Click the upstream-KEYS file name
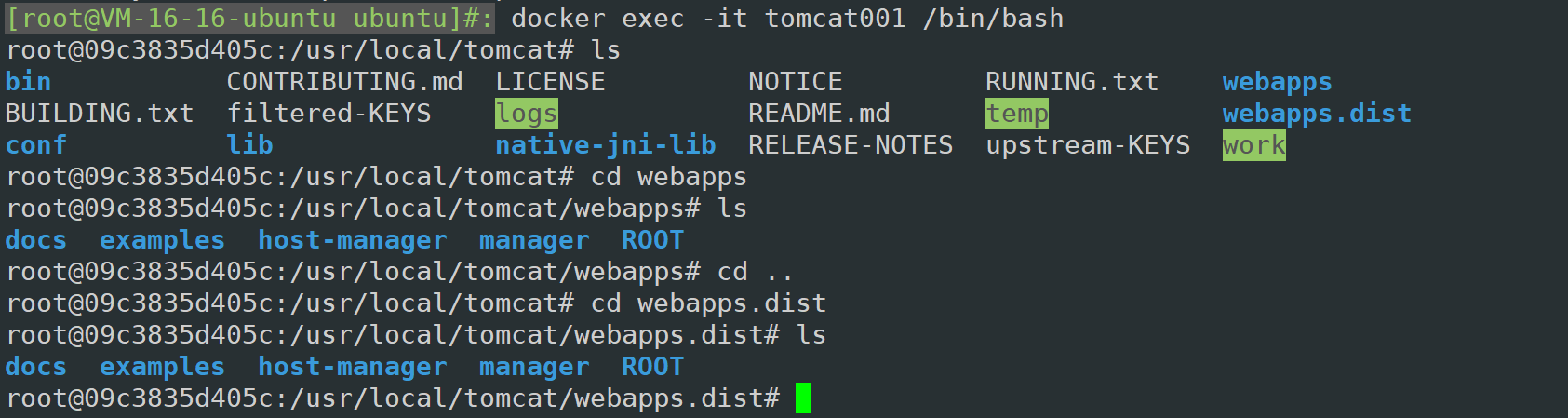 (x=1088, y=145)
